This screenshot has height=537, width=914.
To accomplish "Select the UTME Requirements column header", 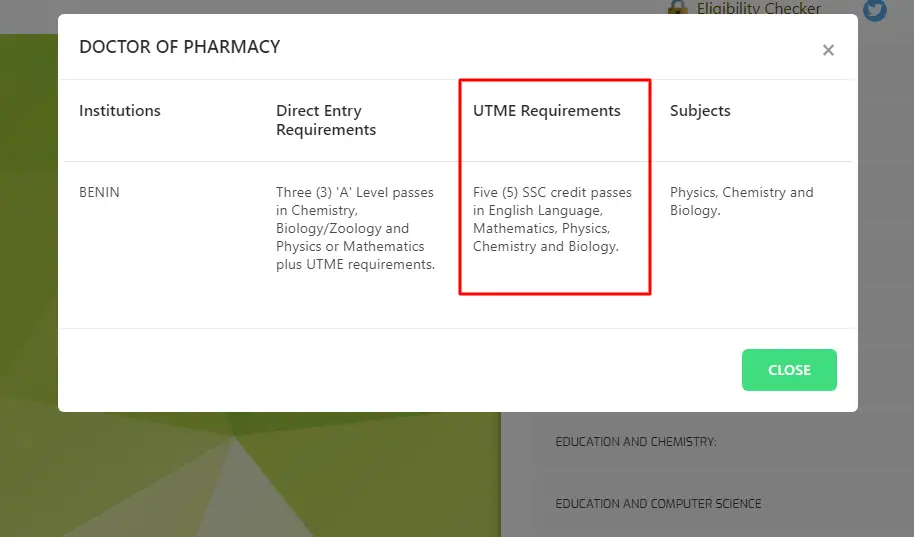I will pyautogui.click(x=546, y=110).
